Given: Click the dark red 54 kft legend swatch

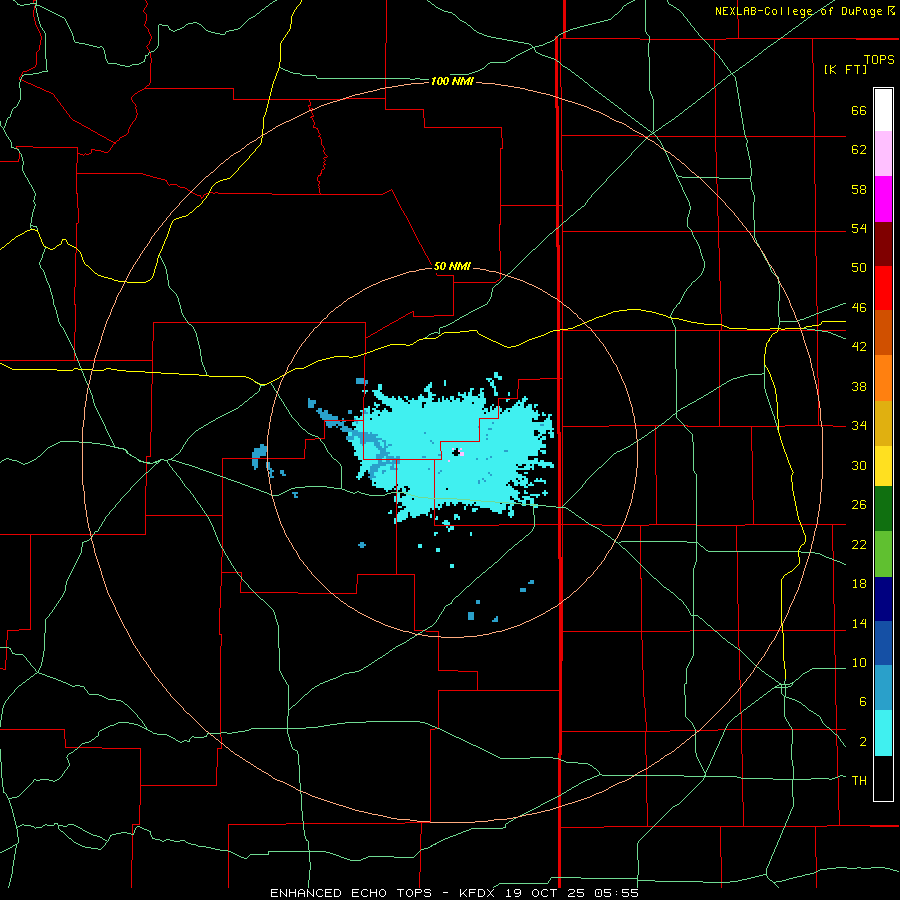Looking at the screenshot, I should coord(883,244).
